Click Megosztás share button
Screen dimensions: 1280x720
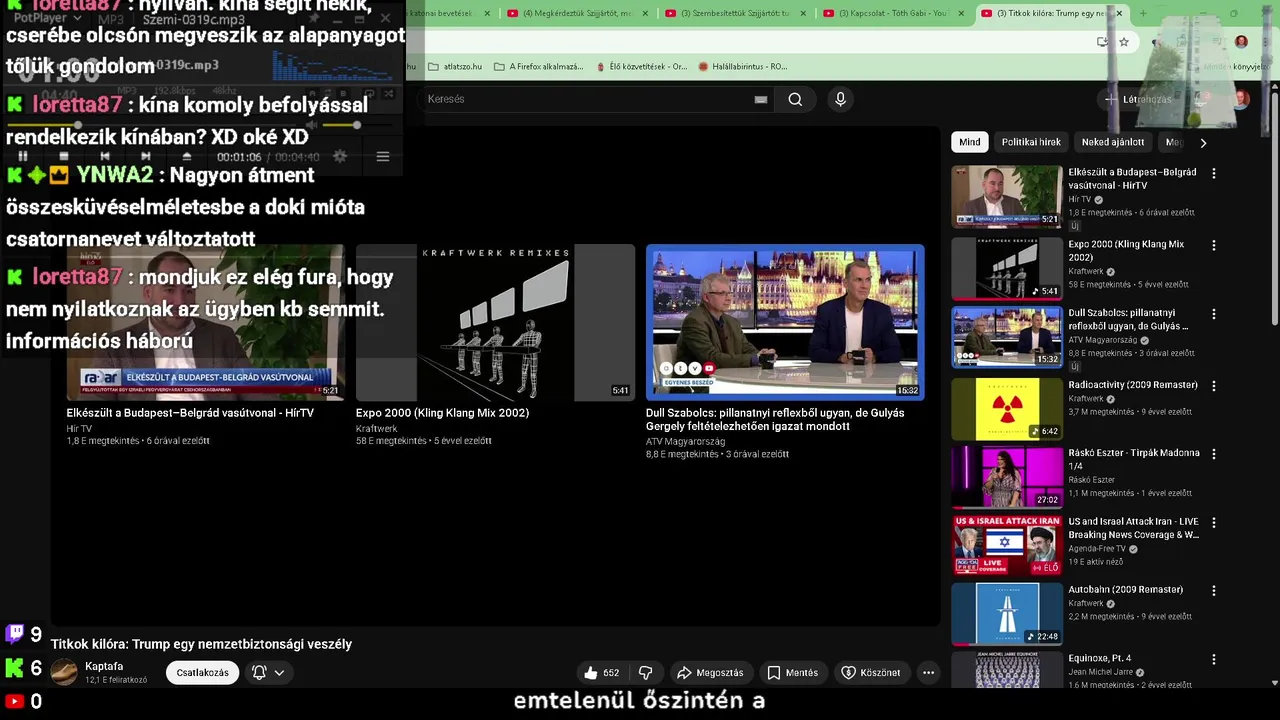pyautogui.click(x=710, y=673)
